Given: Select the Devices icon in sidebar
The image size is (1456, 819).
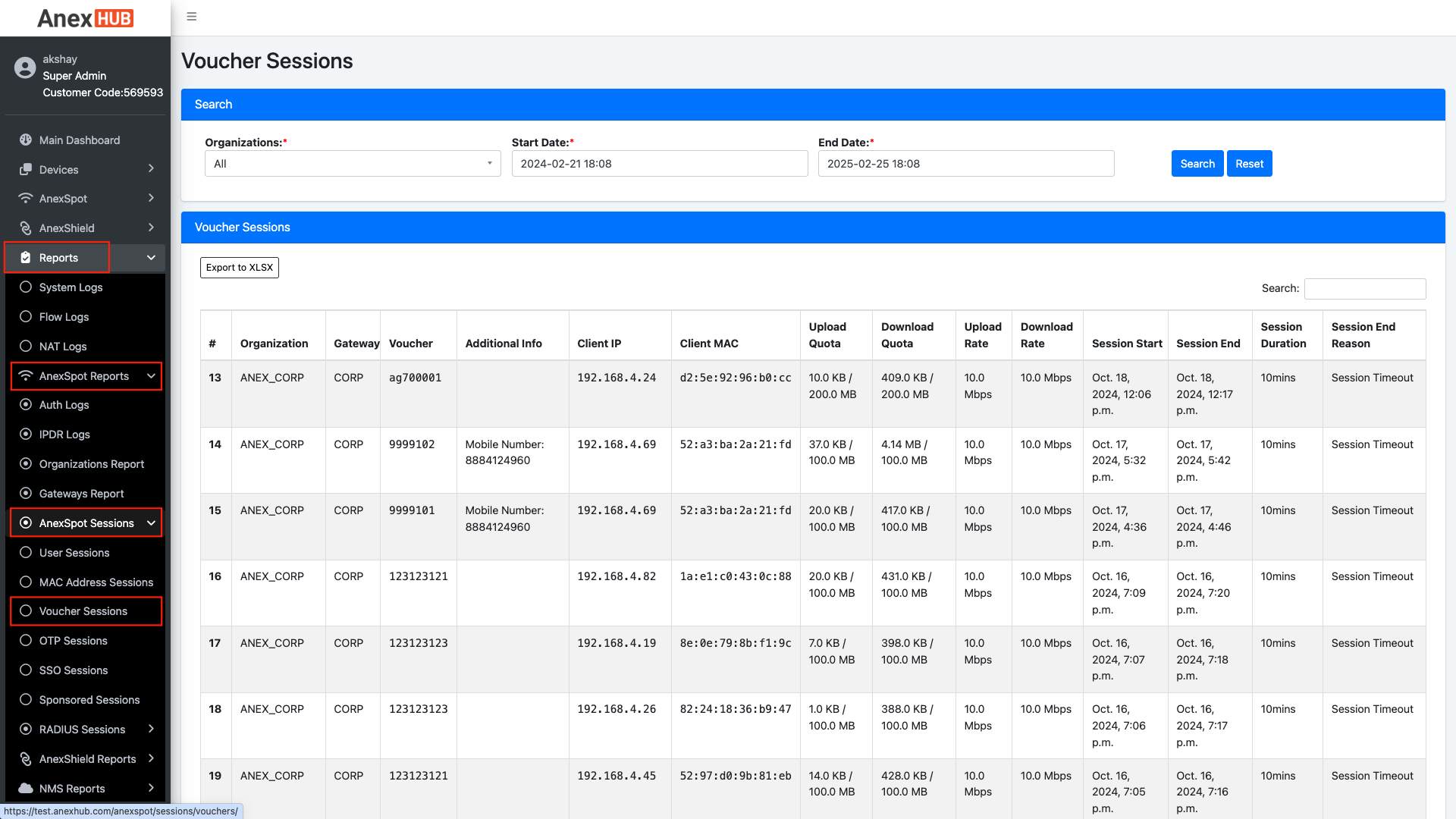Looking at the screenshot, I should click(25, 169).
